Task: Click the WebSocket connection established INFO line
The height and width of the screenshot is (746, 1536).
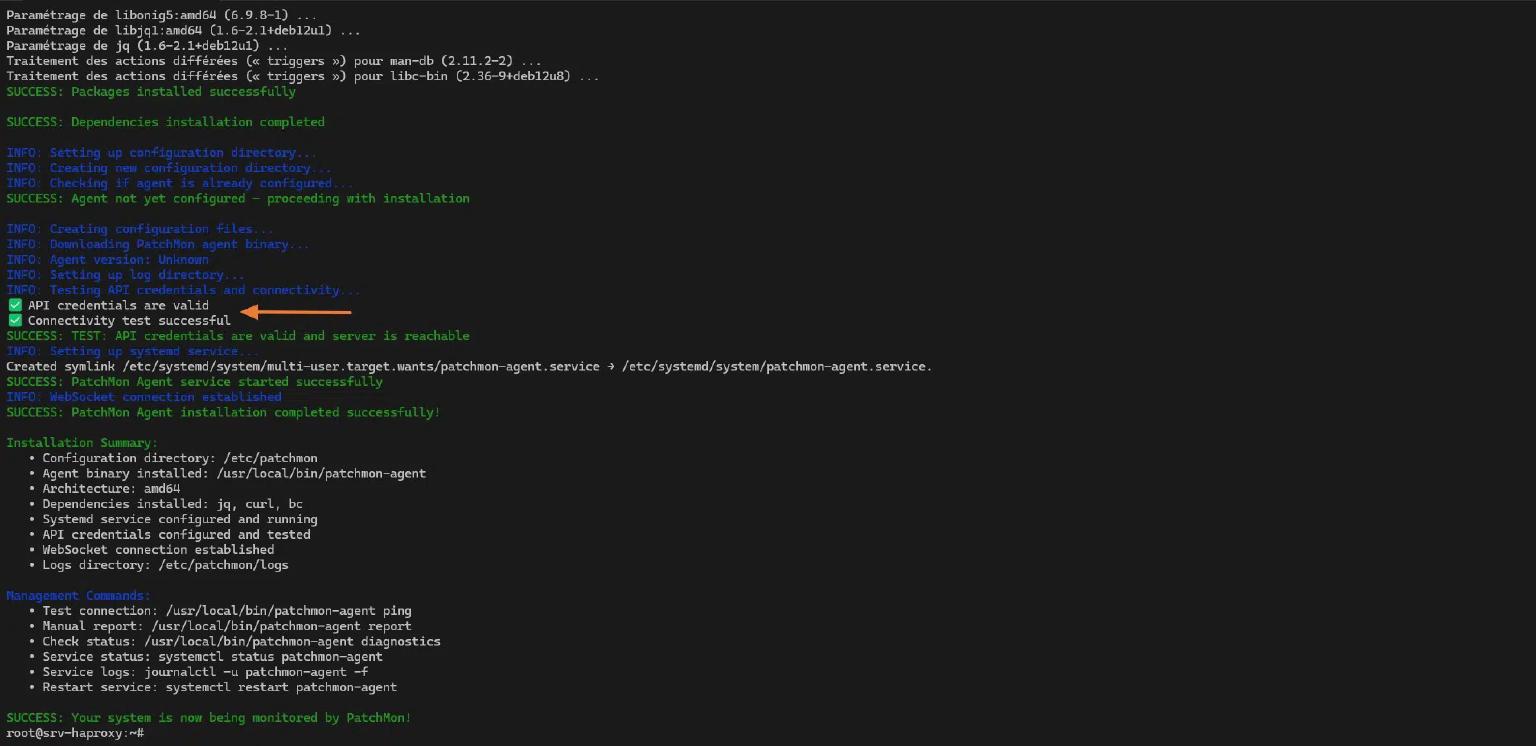Action: click(144, 397)
